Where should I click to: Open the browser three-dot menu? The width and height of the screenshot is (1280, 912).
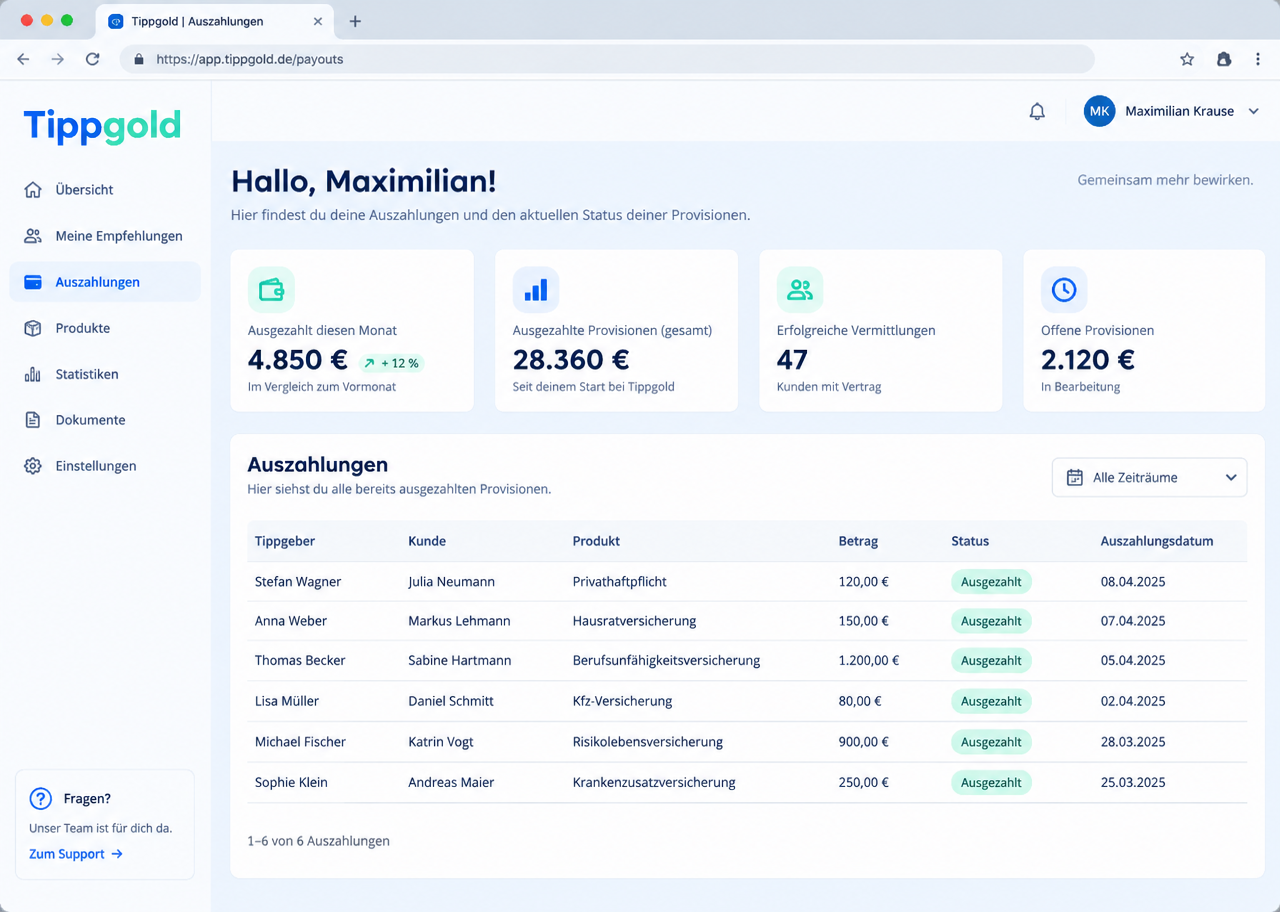[x=1258, y=59]
